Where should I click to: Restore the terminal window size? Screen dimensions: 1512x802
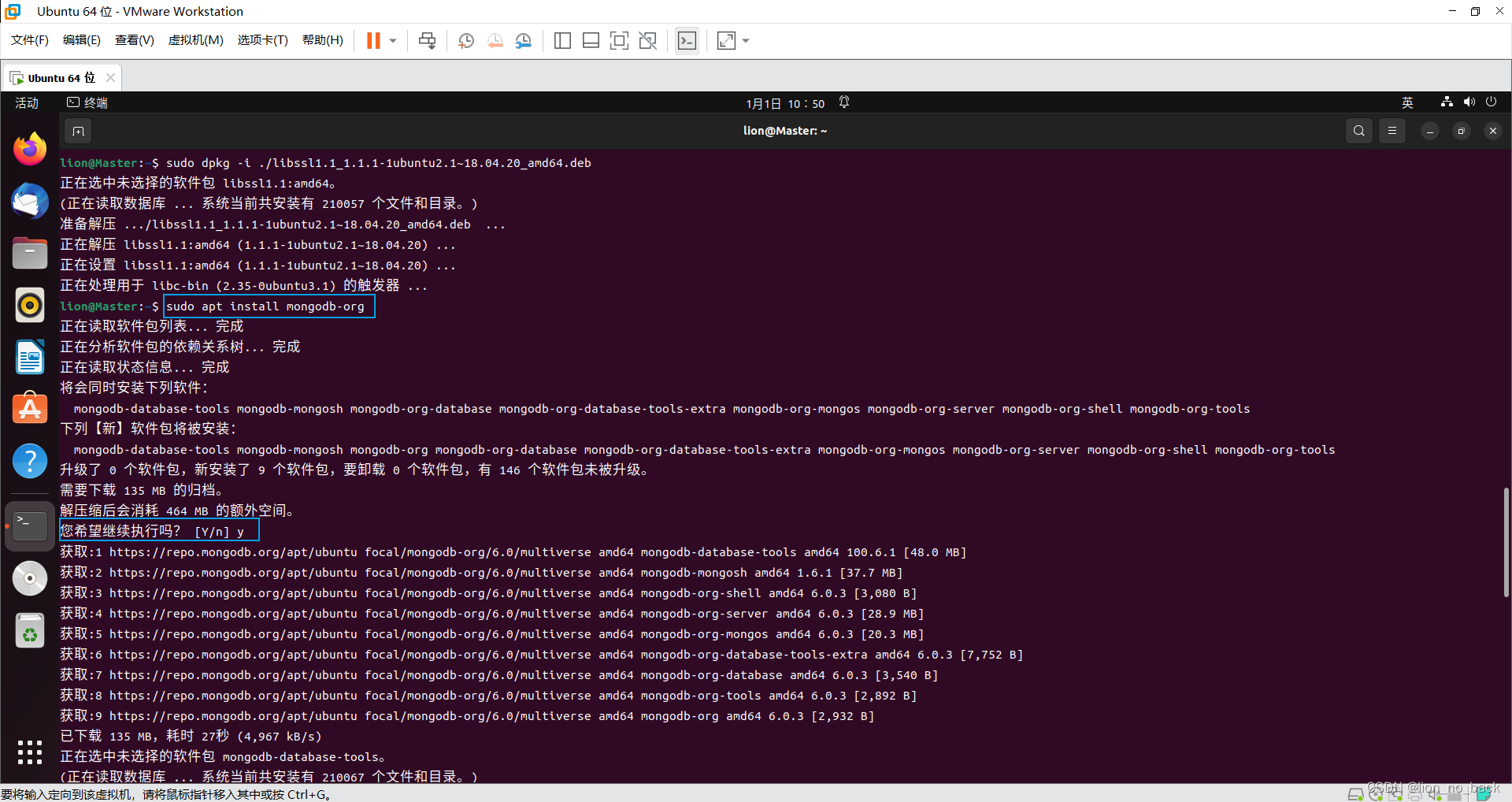pyautogui.click(x=1462, y=131)
